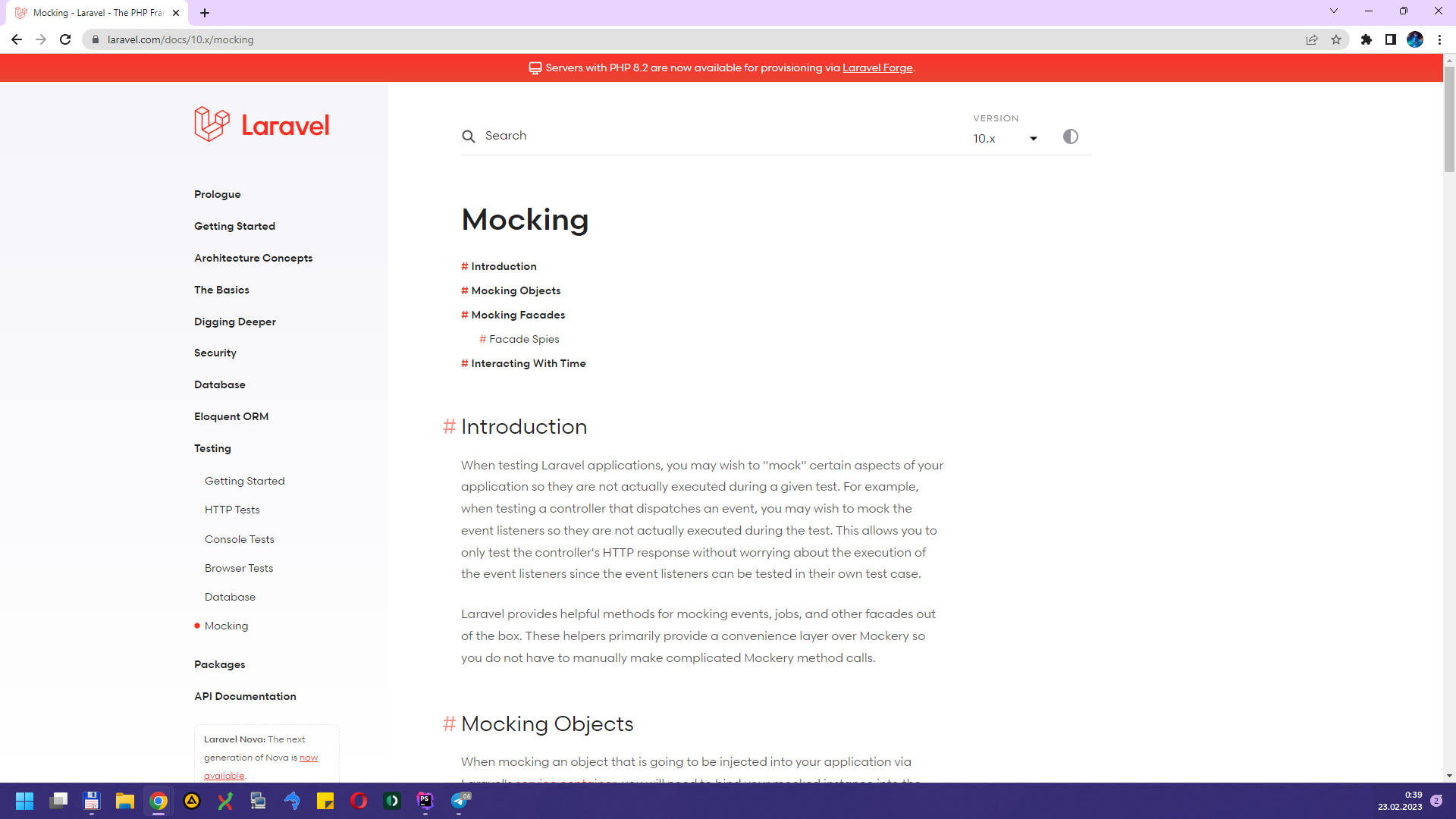Open the notification center badge
The image size is (1456, 819).
1436,801
